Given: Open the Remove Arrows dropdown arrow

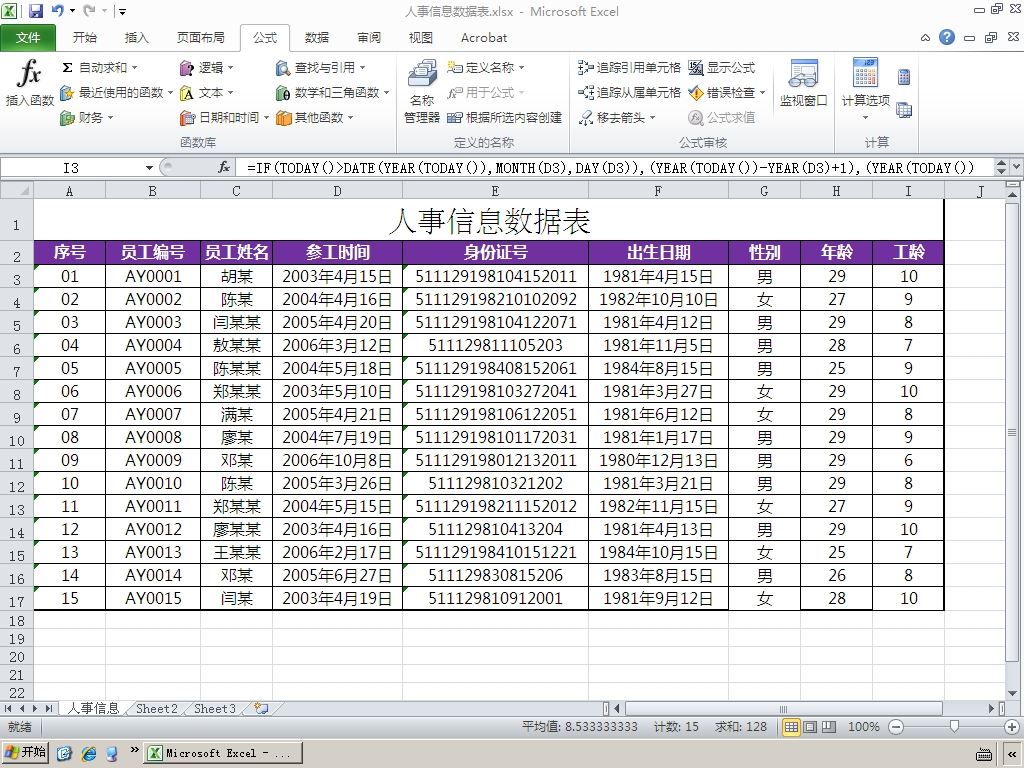Looking at the screenshot, I should [x=652, y=118].
